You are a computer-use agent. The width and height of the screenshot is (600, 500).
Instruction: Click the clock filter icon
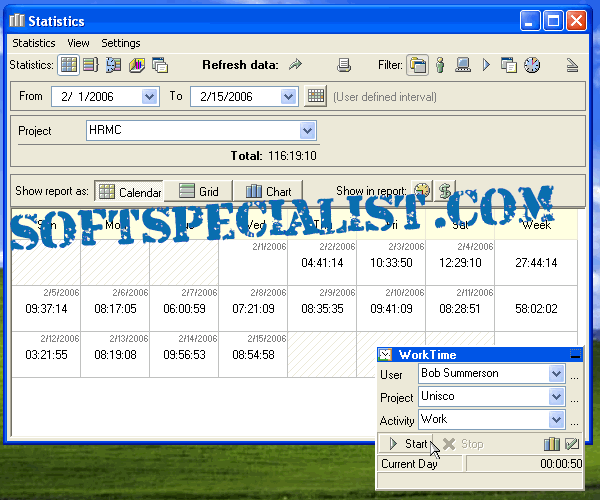[x=532, y=65]
